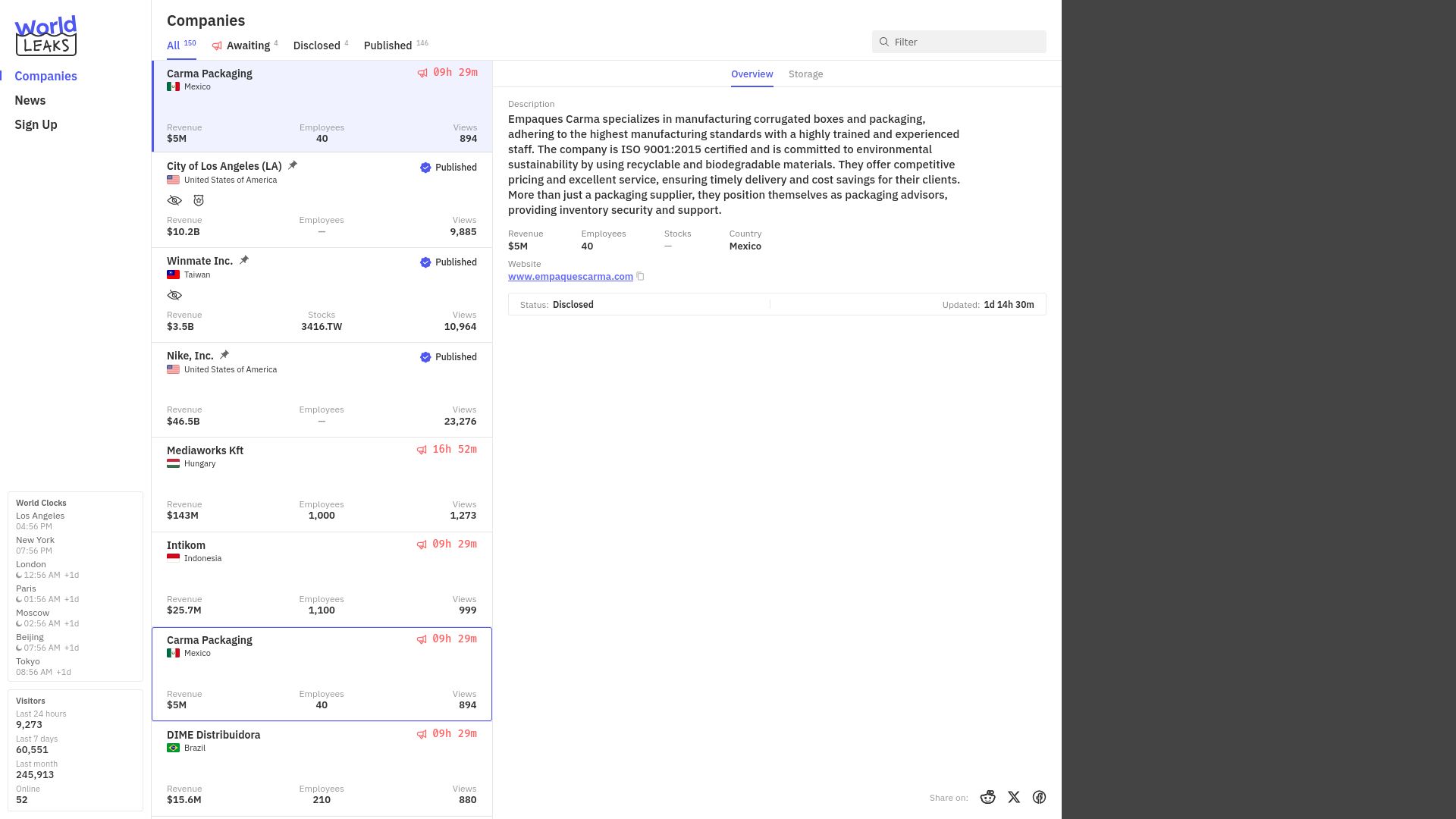1456x819 pixels.
Task: Click Brazil flag on DIME Distribuidora card
Action: 174,748
